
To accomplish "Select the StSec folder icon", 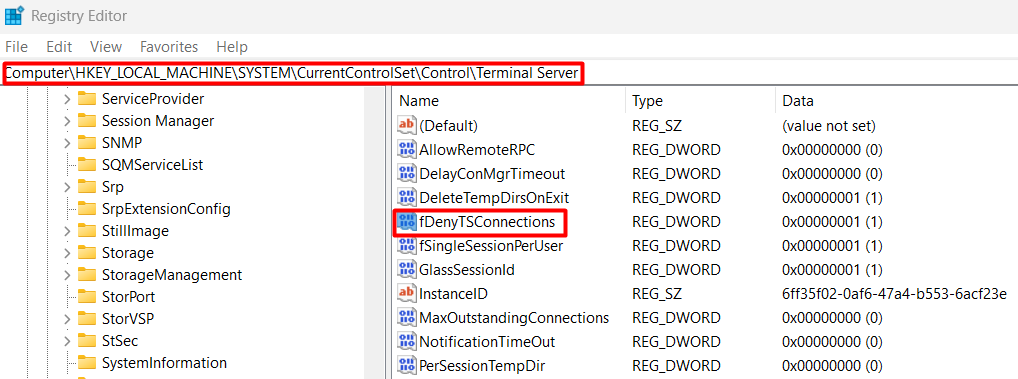I will coord(86,341).
